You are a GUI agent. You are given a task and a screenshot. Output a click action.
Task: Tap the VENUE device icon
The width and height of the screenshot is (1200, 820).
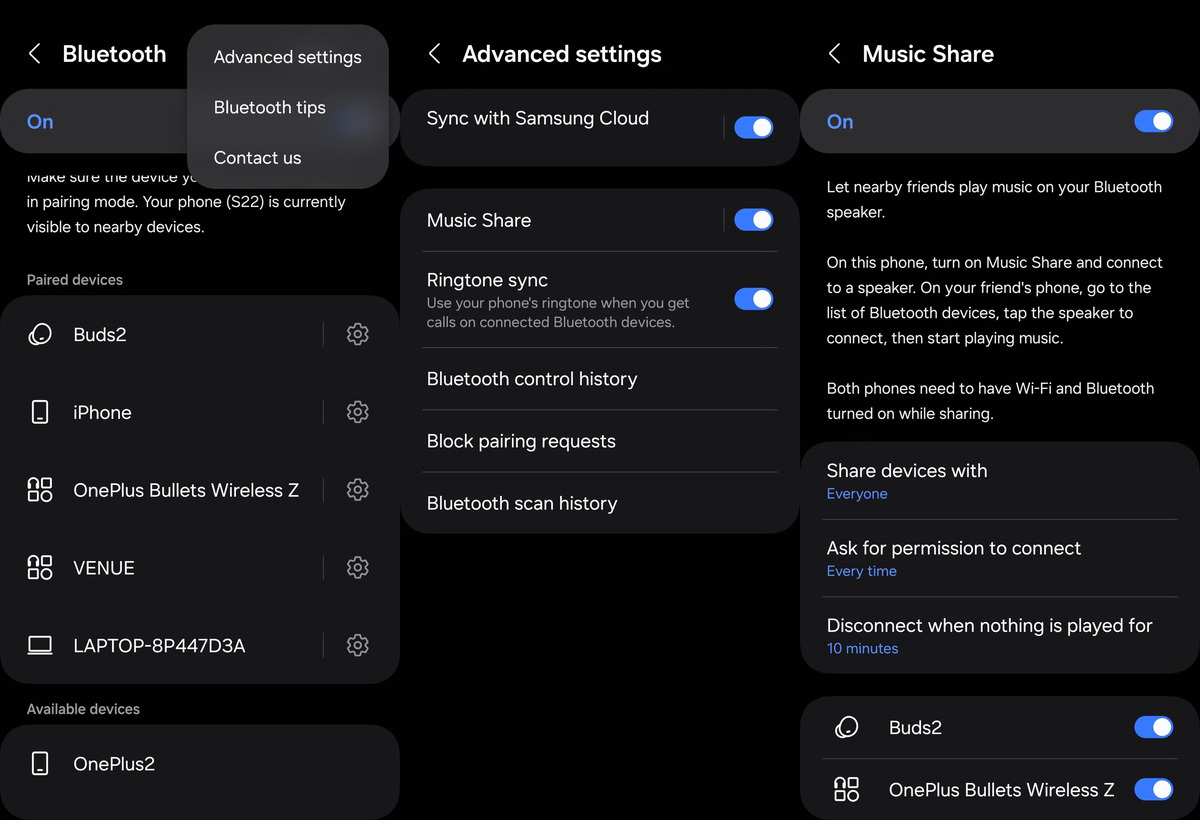pos(40,568)
